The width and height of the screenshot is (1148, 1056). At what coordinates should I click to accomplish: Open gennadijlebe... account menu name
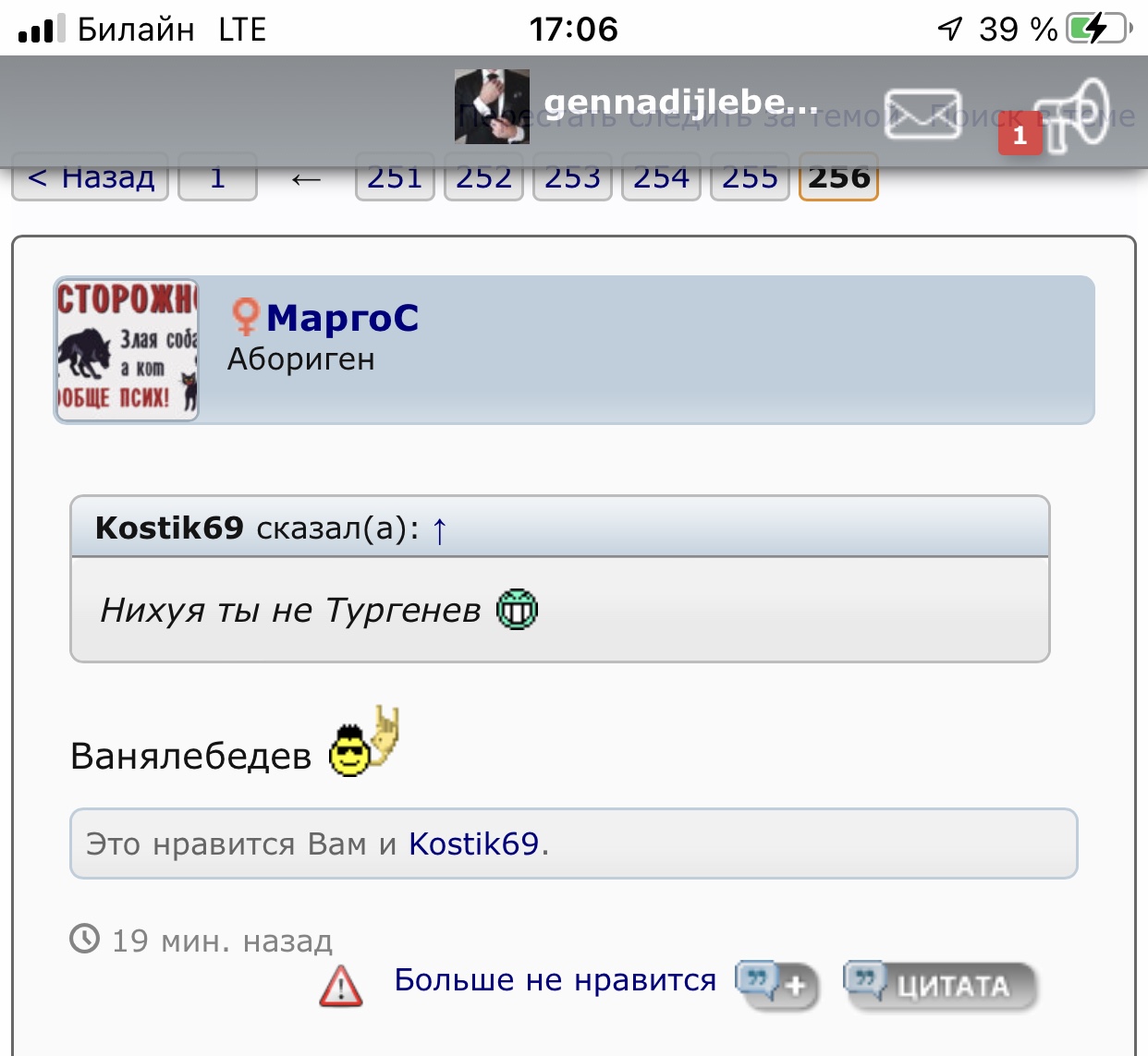click(681, 103)
